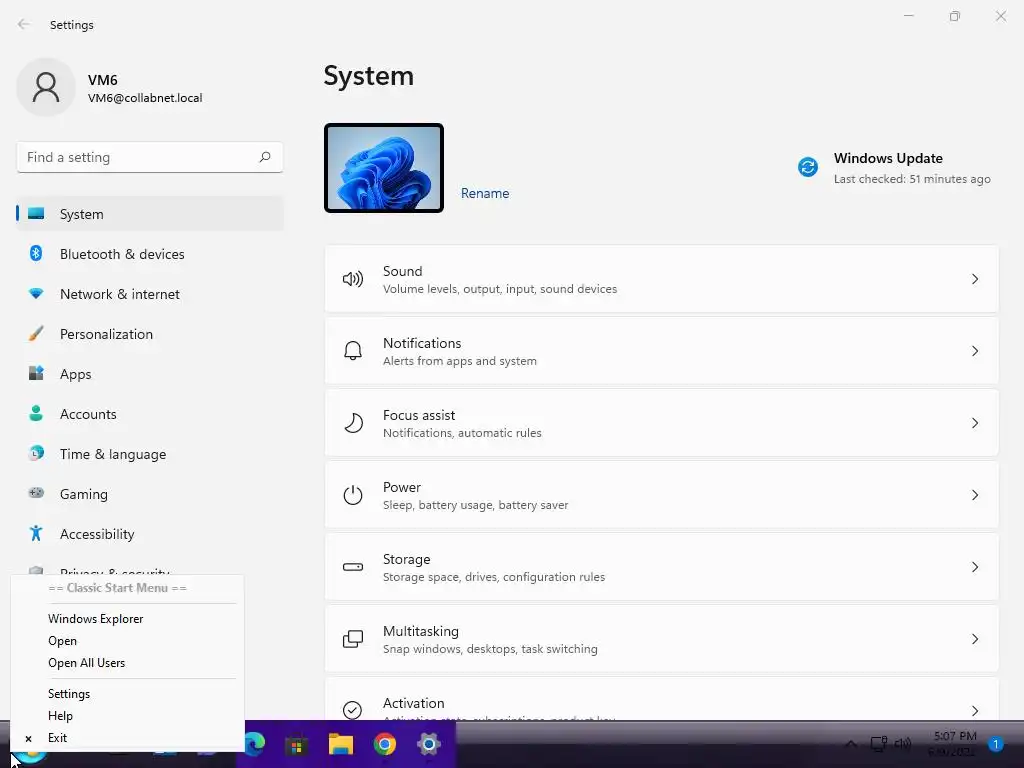Expand Storage with its chevron
The width and height of the screenshot is (1024, 768).
point(974,567)
